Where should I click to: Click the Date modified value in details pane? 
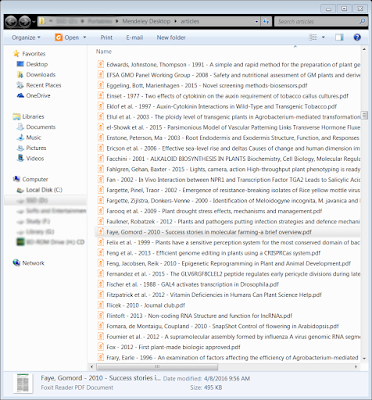[227, 379]
